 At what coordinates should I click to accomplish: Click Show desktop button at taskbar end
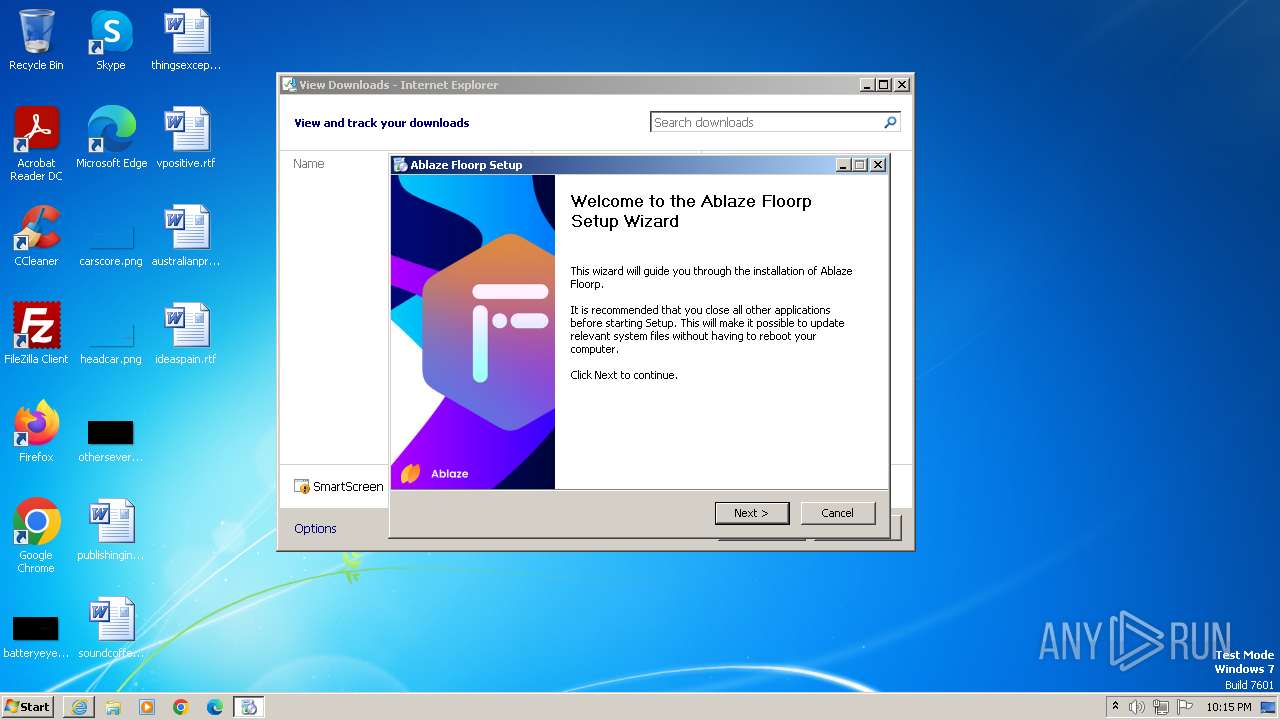point(1270,707)
